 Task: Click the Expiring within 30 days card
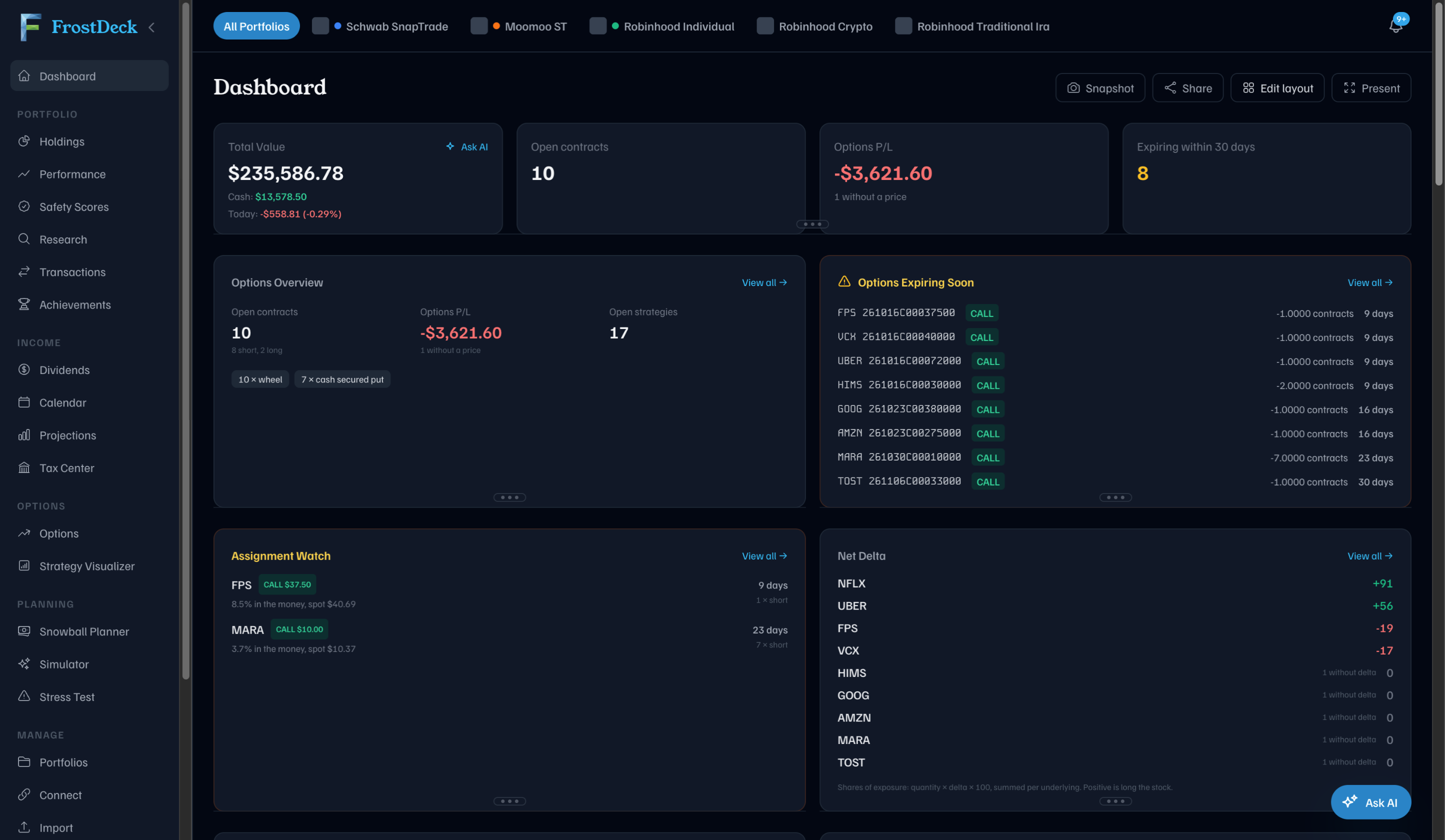[x=1266, y=178]
